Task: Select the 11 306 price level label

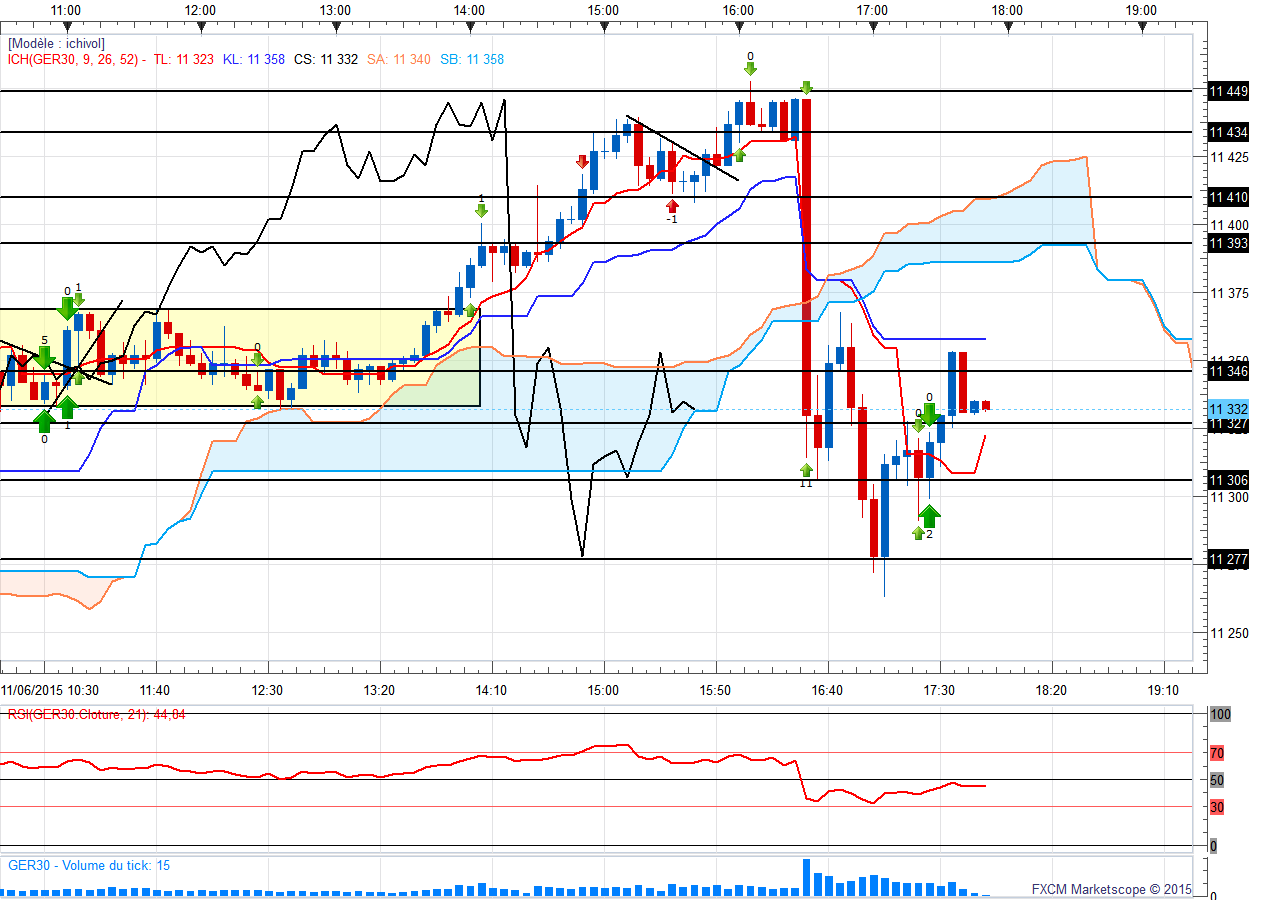Action: [x=1228, y=480]
